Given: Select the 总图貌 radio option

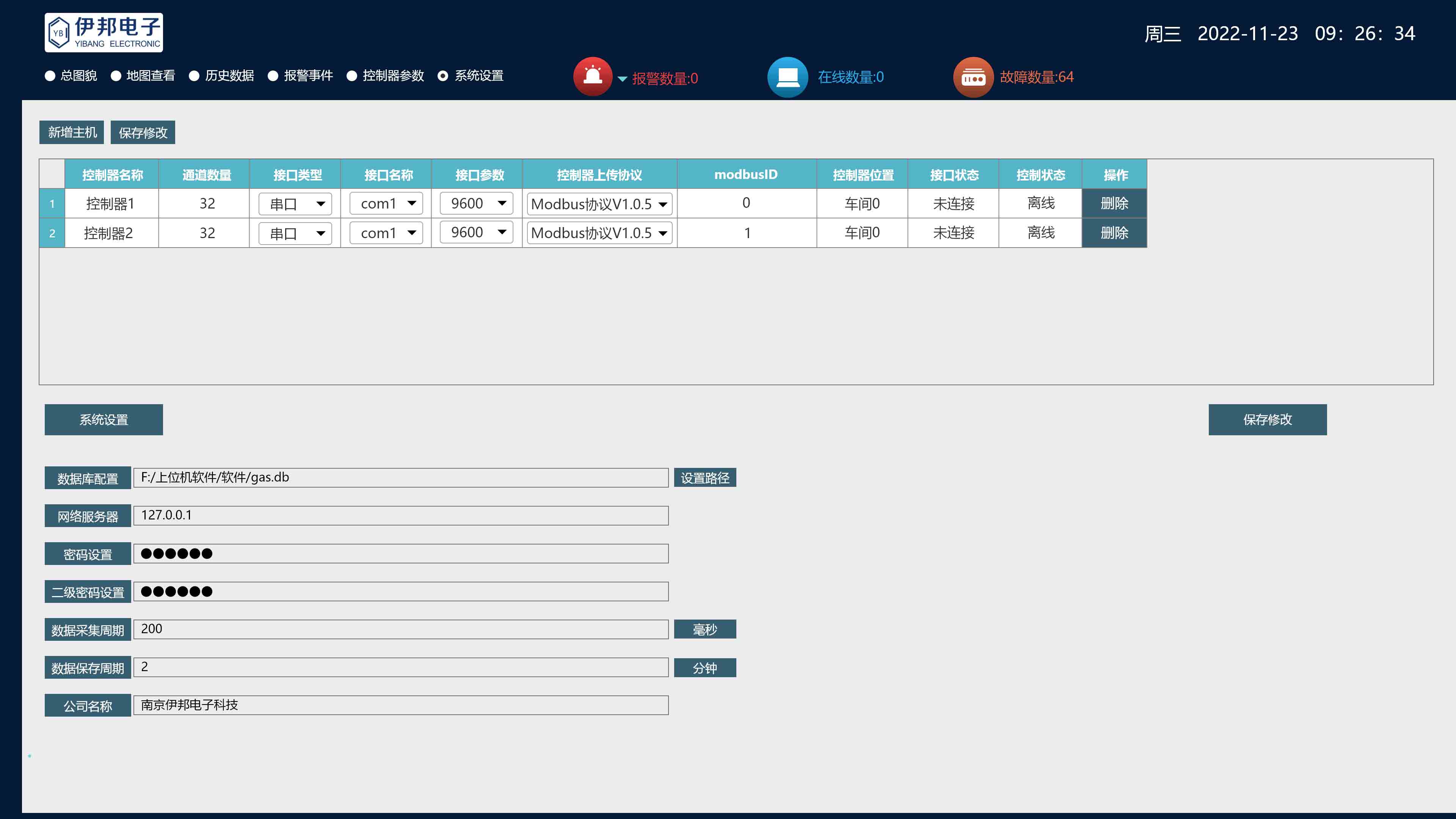Looking at the screenshot, I should 50,76.
